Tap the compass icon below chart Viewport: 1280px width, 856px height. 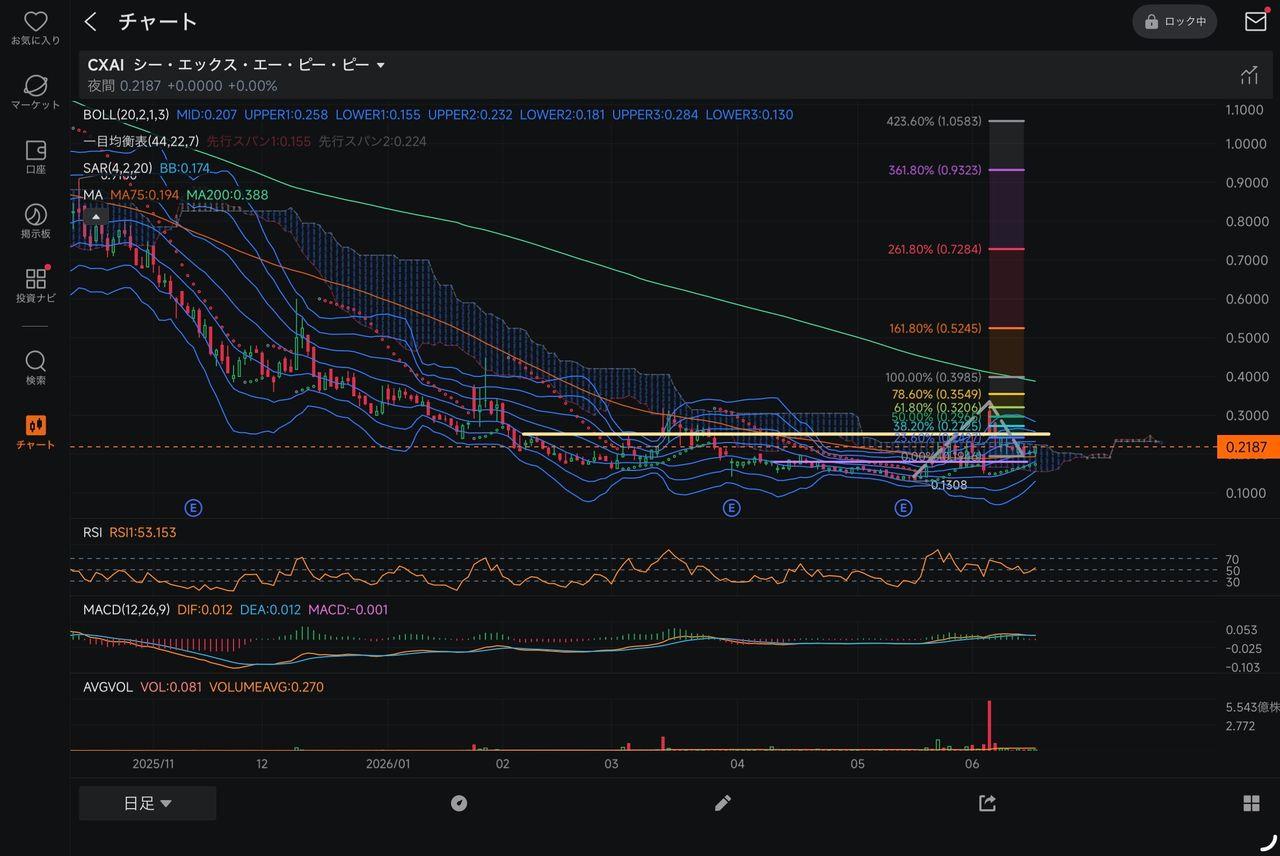pyautogui.click(x=459, y=803)
